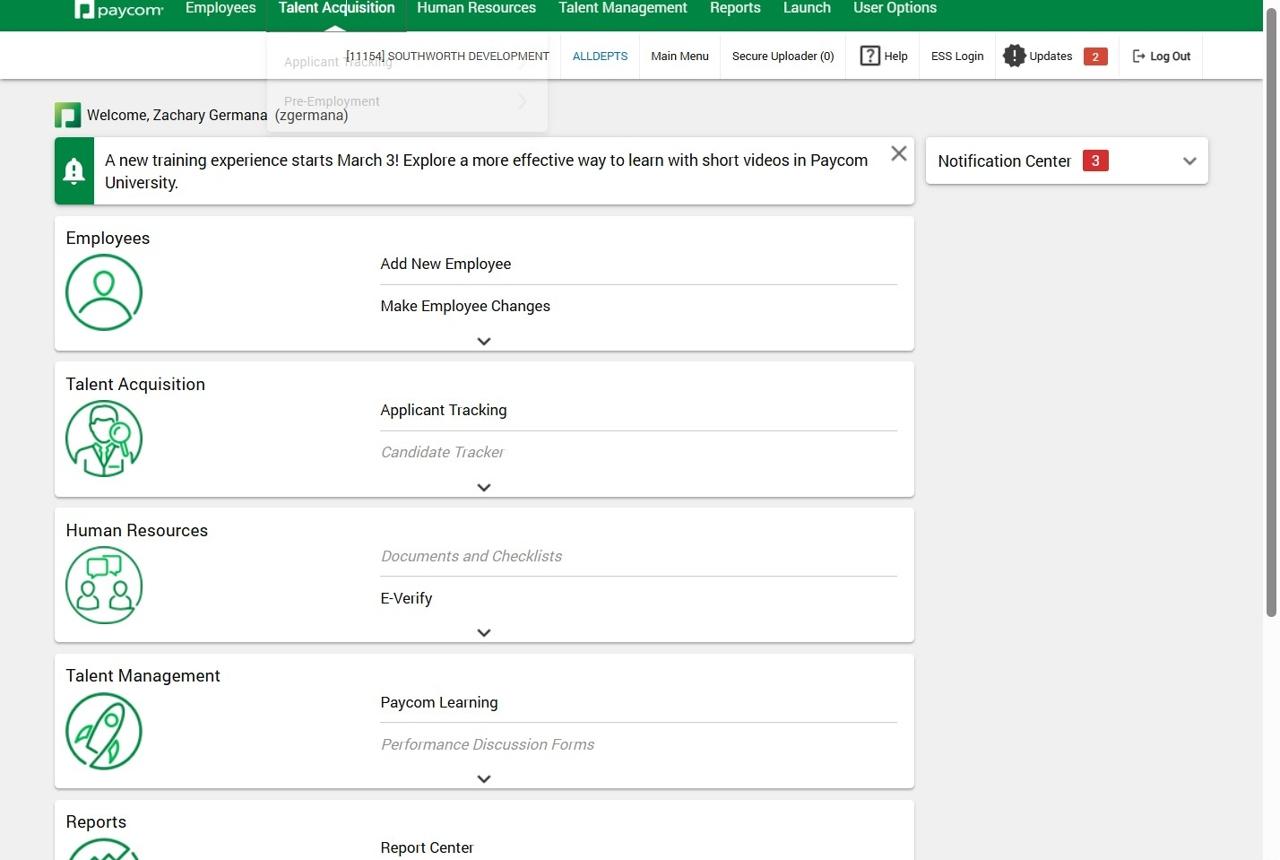
Task: Click the Welcome, Zachary Germana text
Action: 177,115
